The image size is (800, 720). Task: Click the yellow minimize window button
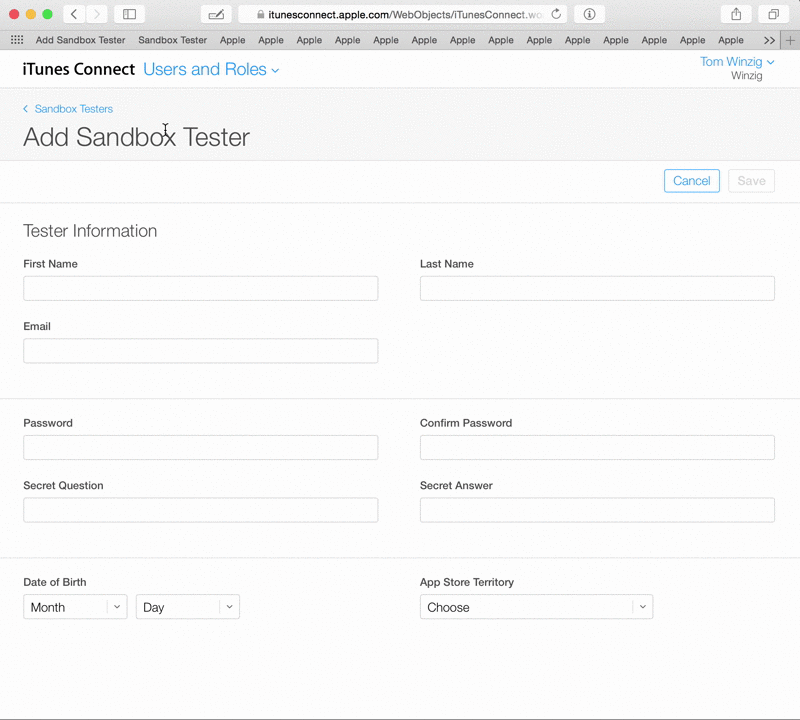(x=31, y=14)
